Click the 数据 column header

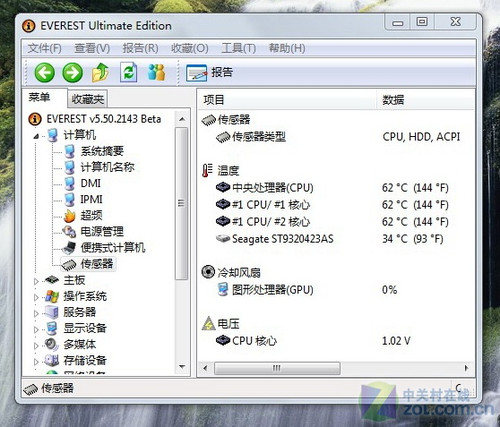click(x=425, y=100)
